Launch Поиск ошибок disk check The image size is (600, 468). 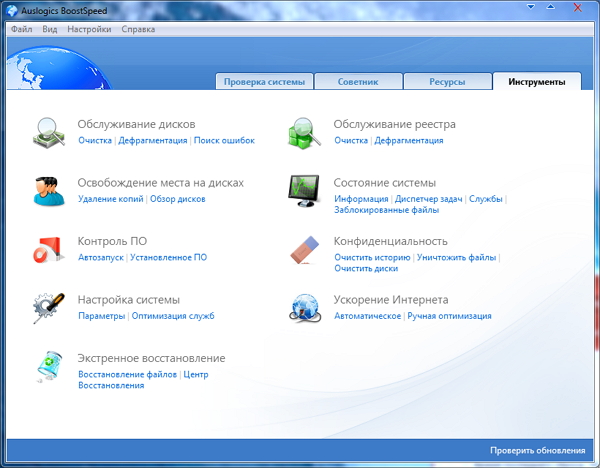tap(224, 140)
